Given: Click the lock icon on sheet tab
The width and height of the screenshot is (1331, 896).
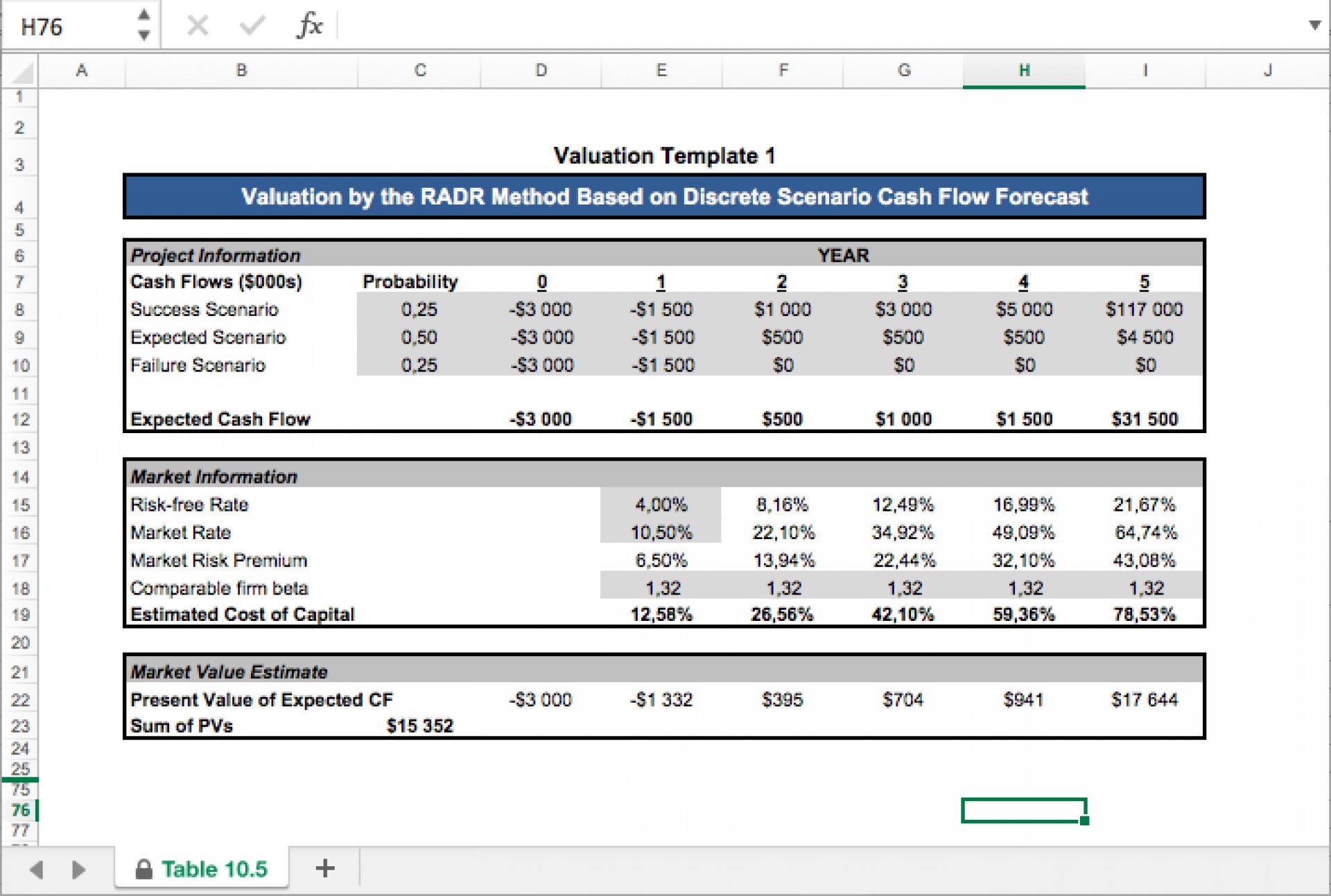Looking at the screenshot, I should (143, 868).
